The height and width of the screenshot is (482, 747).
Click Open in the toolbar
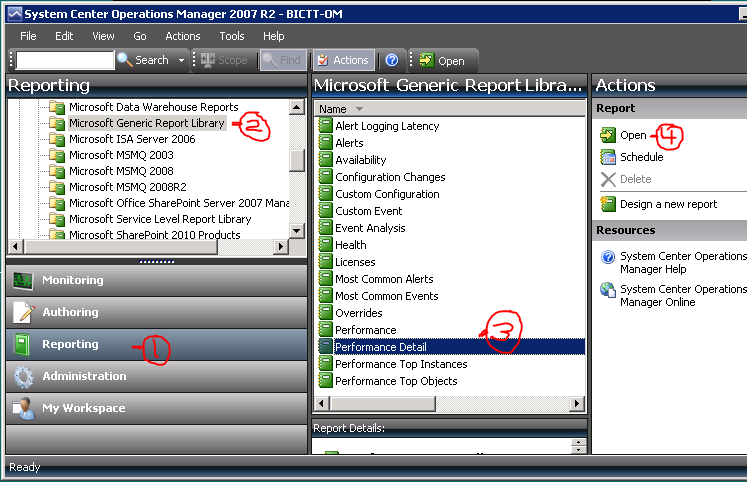442,60
